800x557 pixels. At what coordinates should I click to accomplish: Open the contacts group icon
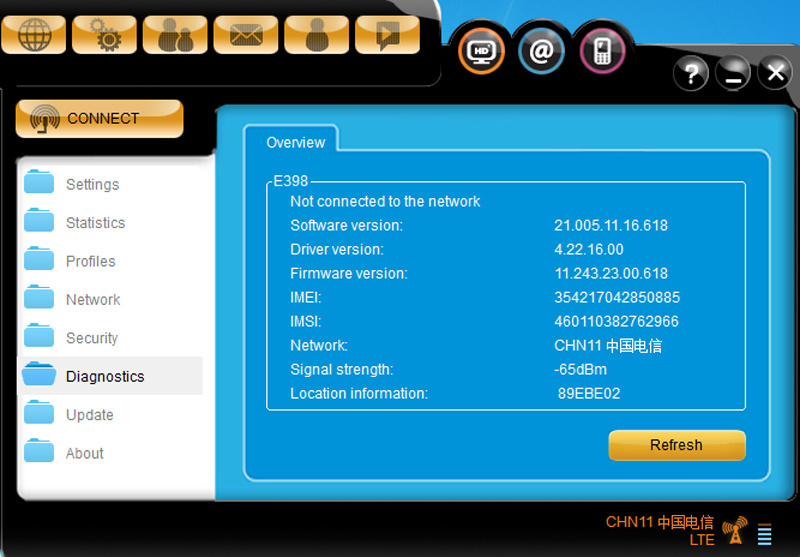(x=175, y=35)
